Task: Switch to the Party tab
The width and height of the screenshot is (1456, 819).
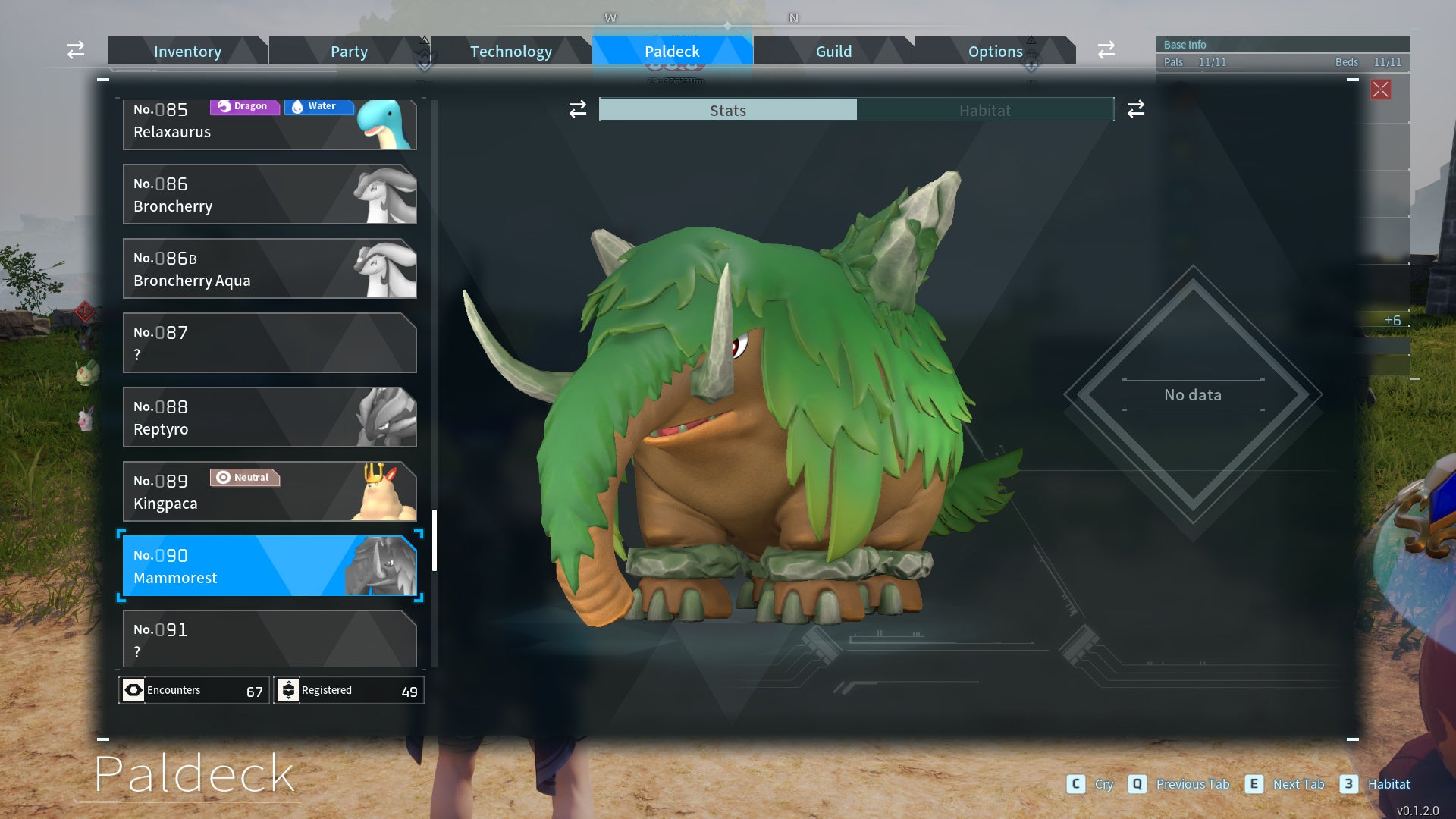Action: click(x=349, y=51)
